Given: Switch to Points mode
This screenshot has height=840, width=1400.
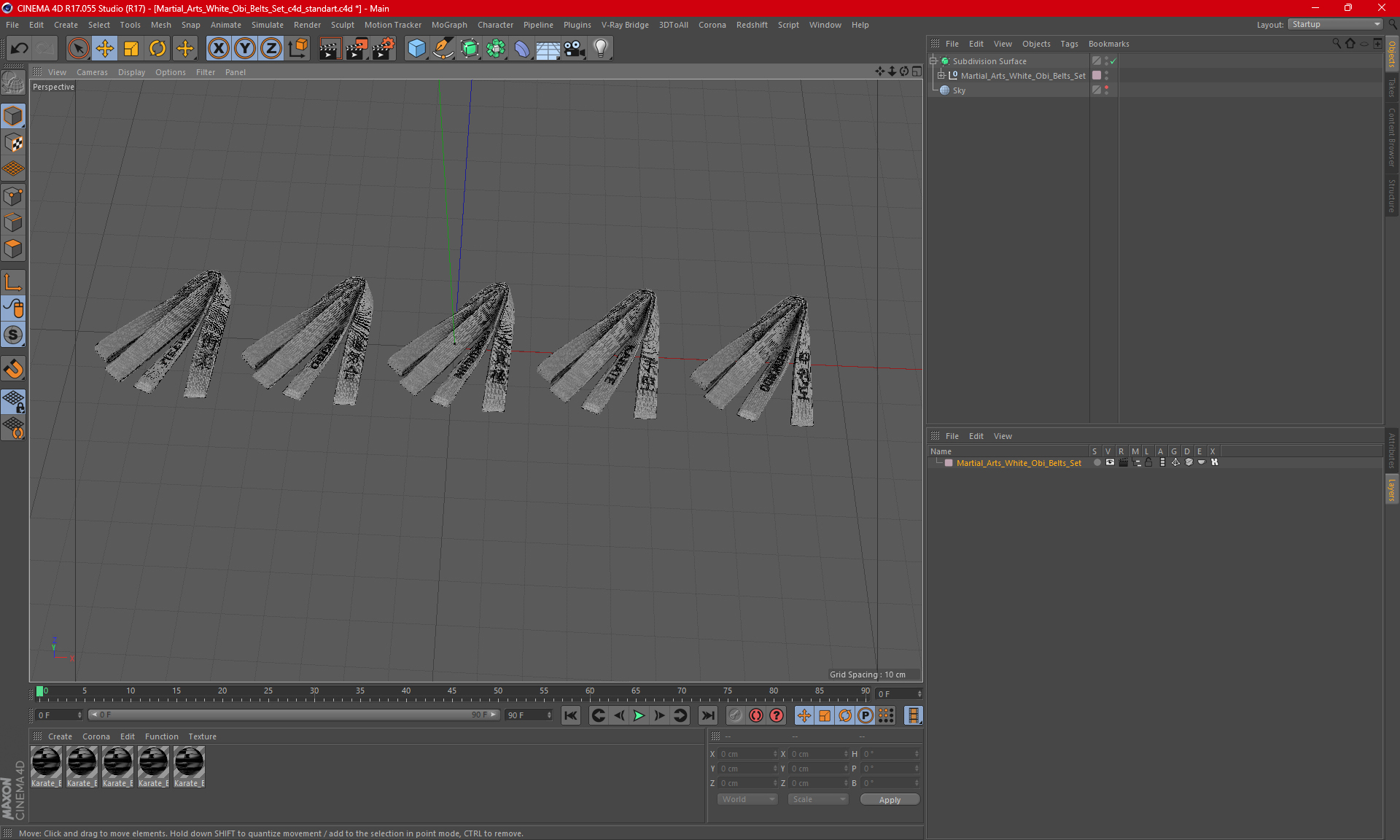Looking at the screenshot, I should click(13, 196).
